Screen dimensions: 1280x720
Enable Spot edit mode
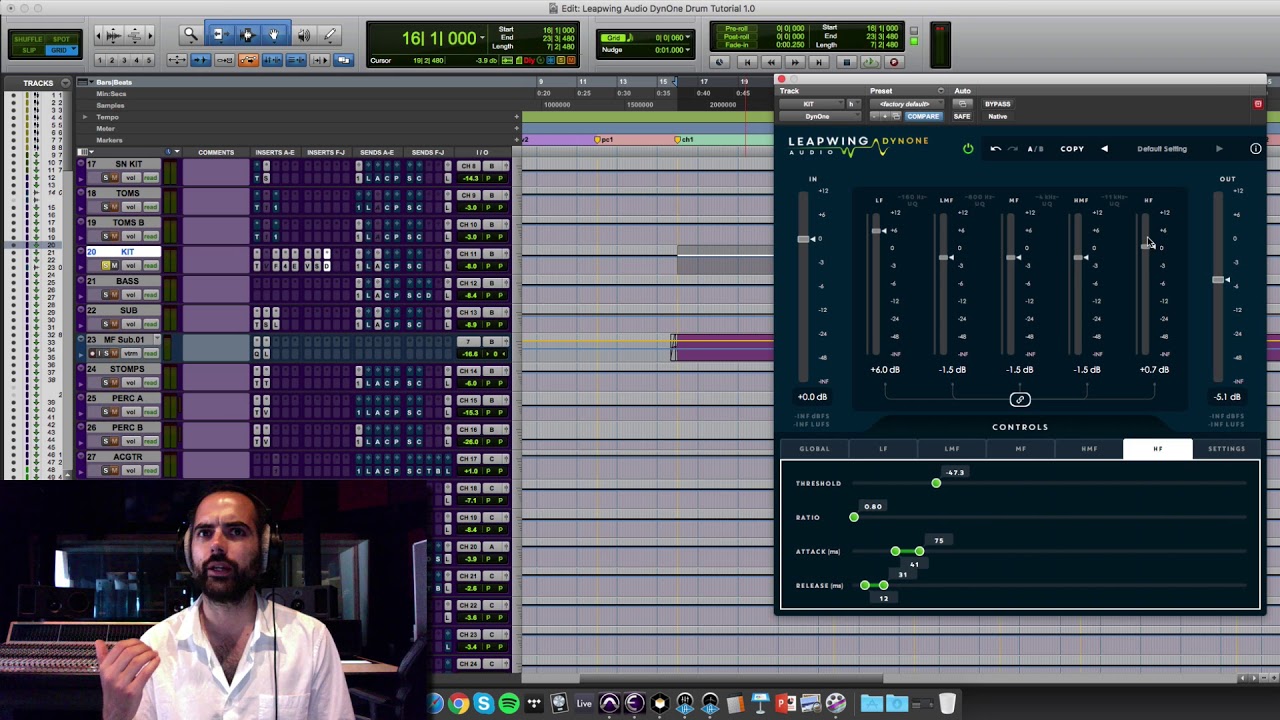tap(62, 39)
